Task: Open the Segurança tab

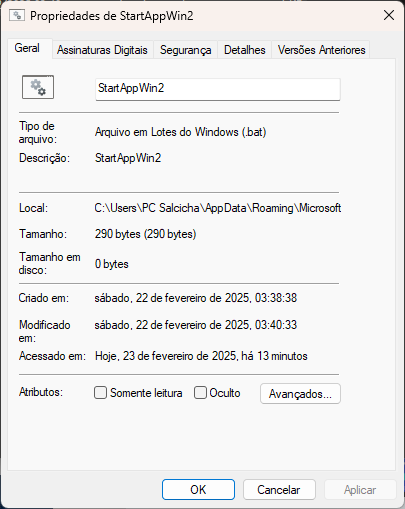Action: tap(185, 50)
